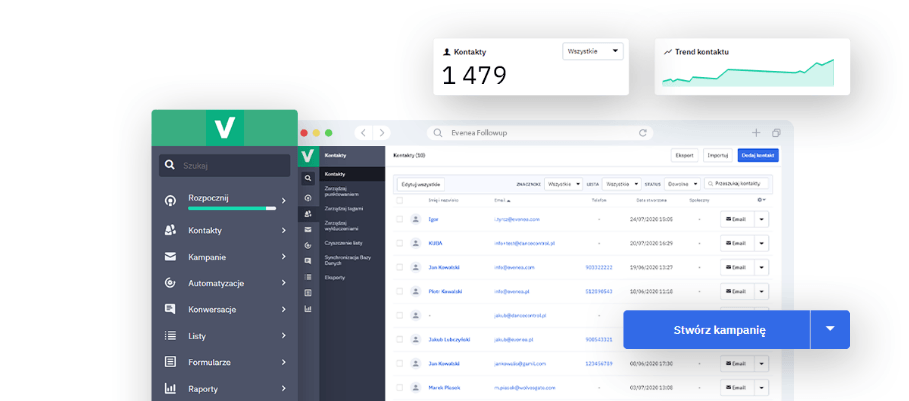Open a new browser tab with plus icon
909x401 pixels.
pos(756,132)
